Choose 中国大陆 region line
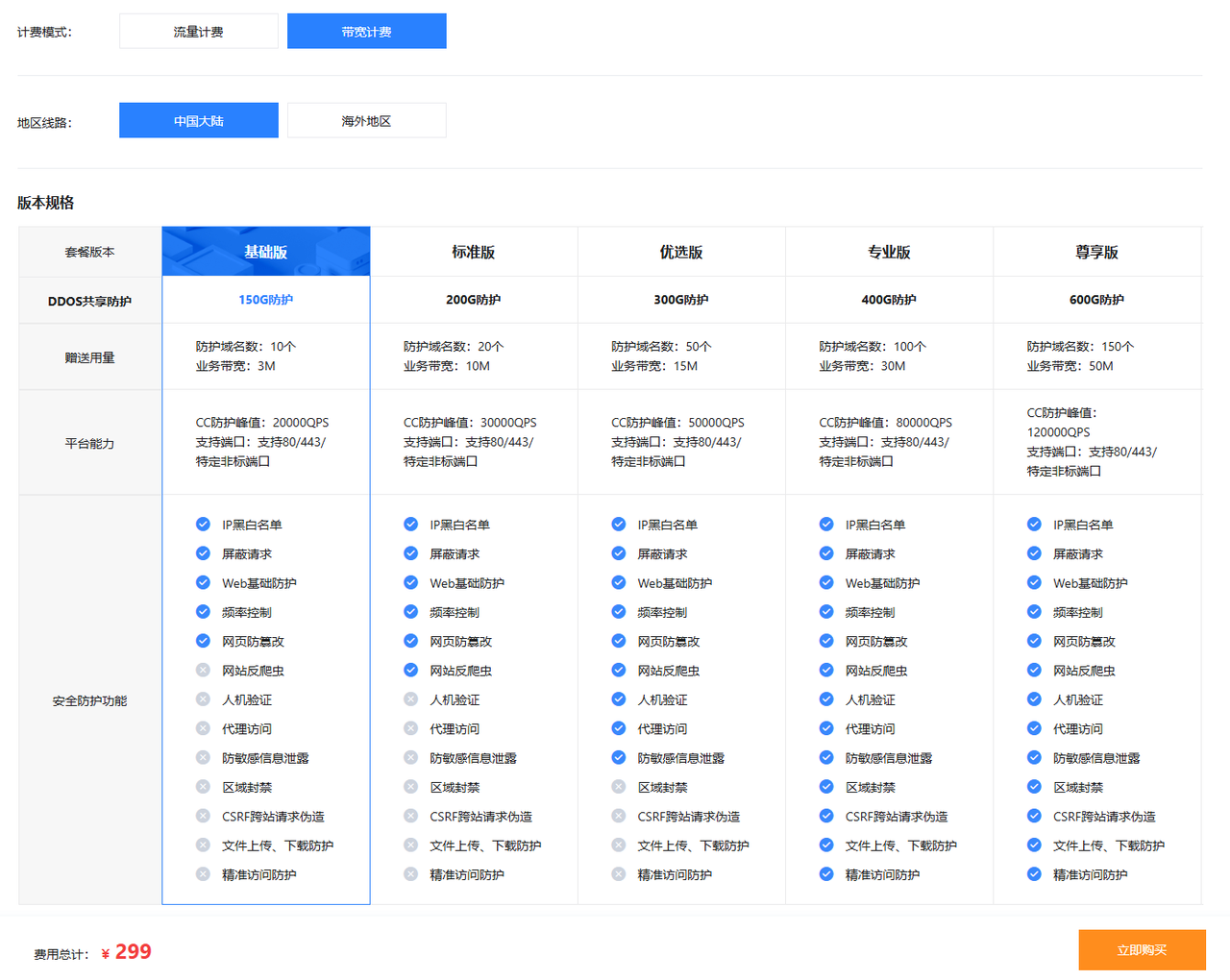Image resolution: width=1230 pixels, height=980 pixels. [x=199, y=120]
